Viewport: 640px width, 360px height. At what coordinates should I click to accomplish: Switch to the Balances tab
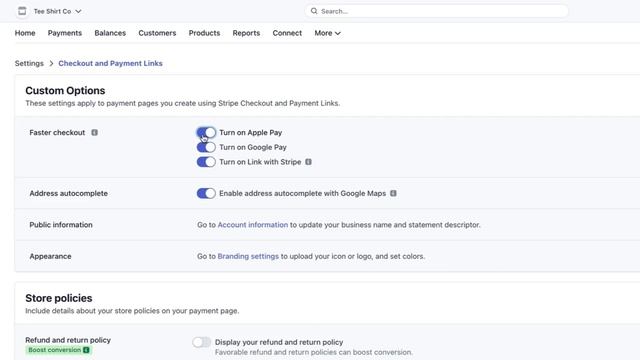(x=110, y=33)
